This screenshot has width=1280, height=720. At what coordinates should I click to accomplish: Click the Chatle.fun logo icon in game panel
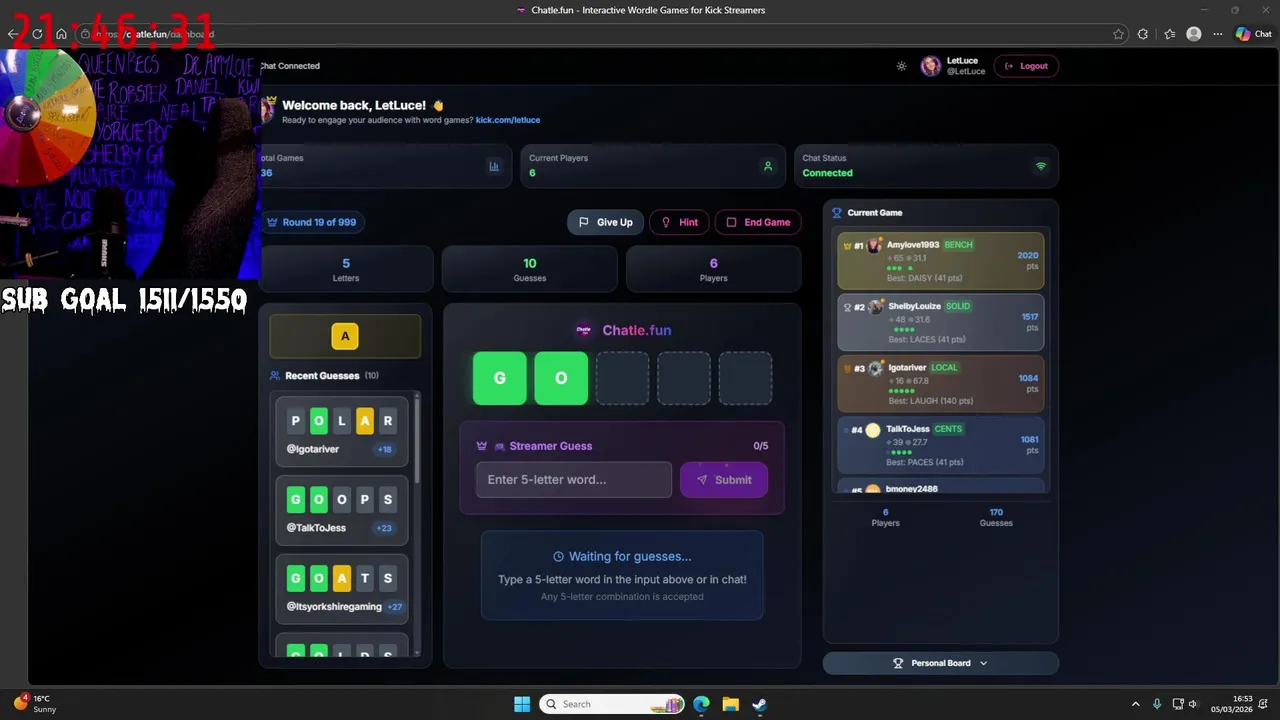[x=584, y=330]
